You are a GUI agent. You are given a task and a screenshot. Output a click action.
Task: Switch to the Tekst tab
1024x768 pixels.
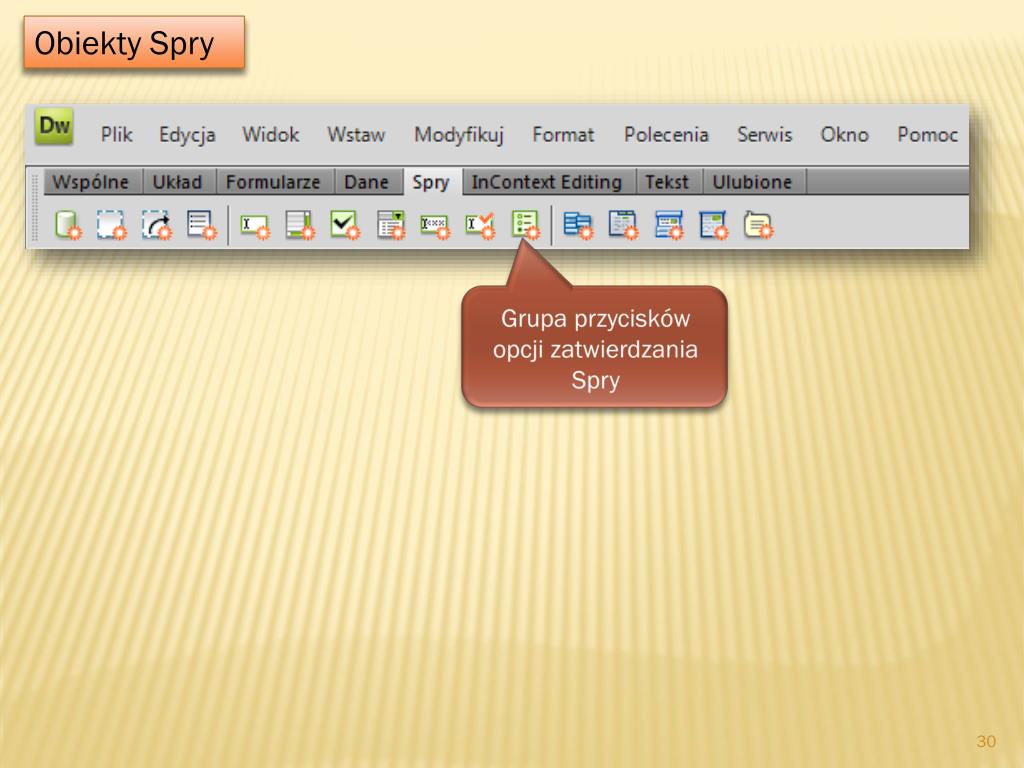(x=667, y=182)
